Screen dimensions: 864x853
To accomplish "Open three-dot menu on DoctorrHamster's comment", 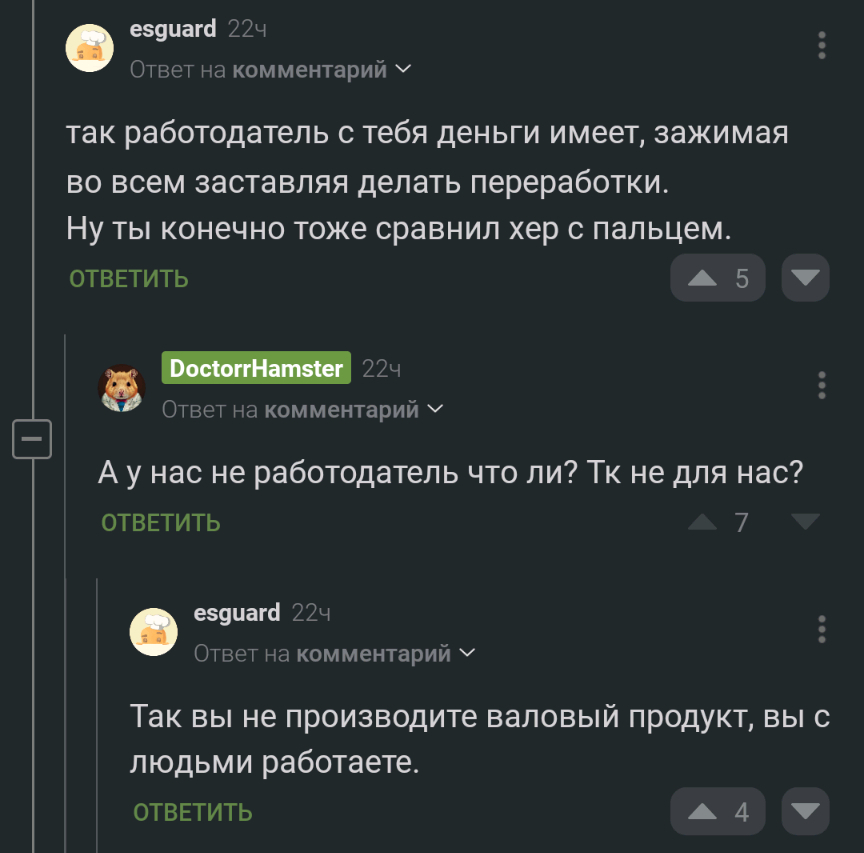I will pos(822,385).
